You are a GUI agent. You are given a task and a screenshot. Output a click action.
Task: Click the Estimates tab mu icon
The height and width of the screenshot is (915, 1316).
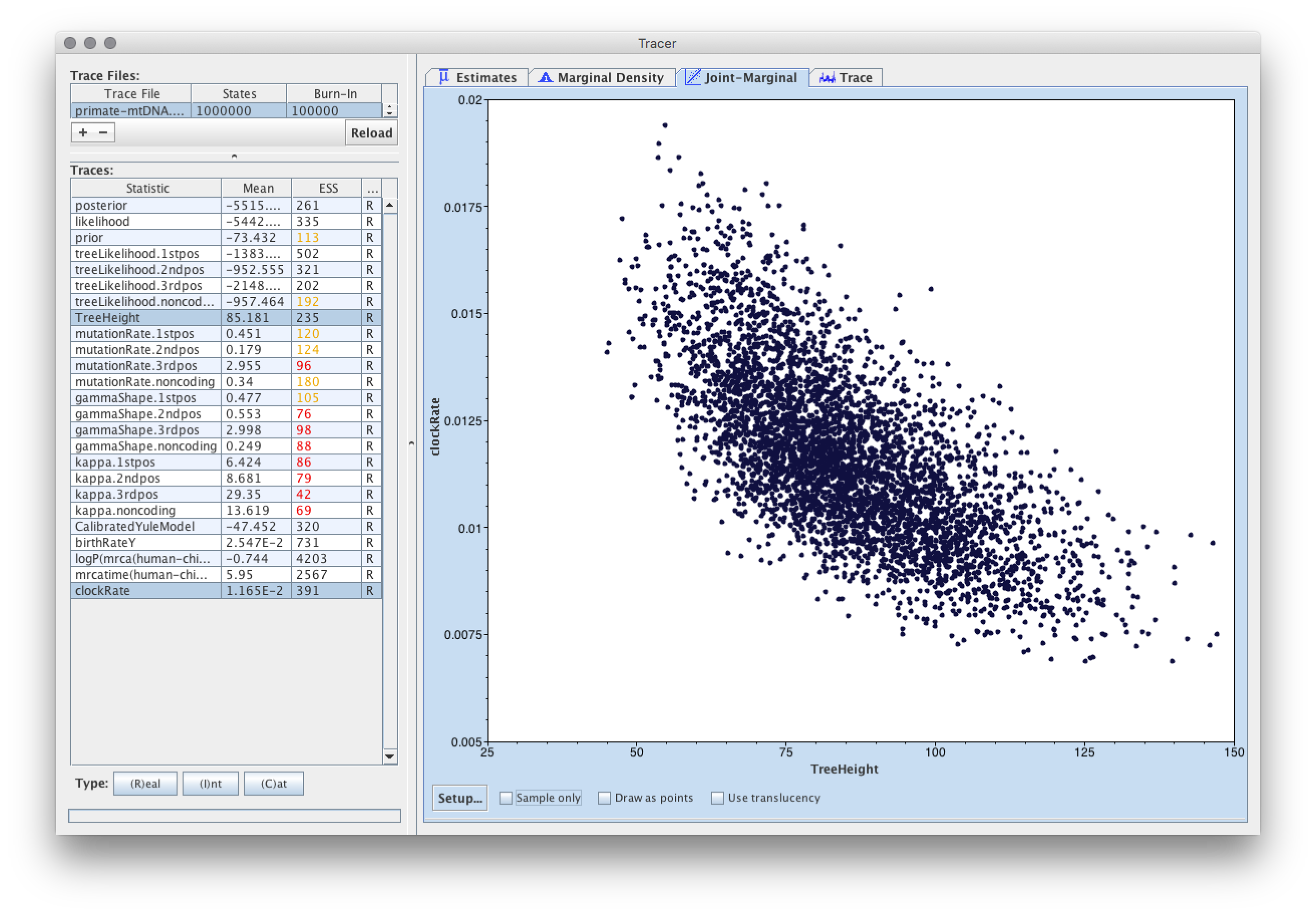pyautogui.click(x=444, y=77)
